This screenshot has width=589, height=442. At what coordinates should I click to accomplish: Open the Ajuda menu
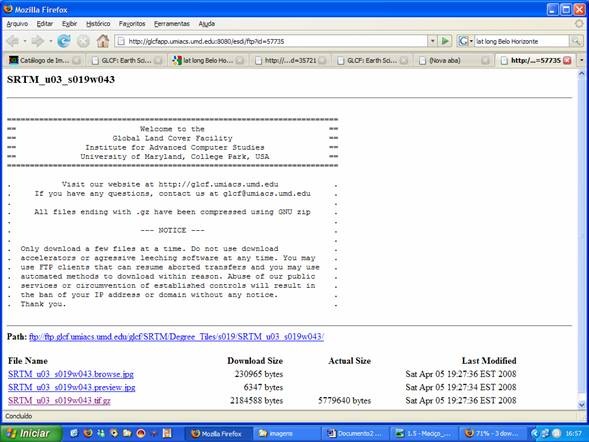pyautogui.click(x=207, y=24)
